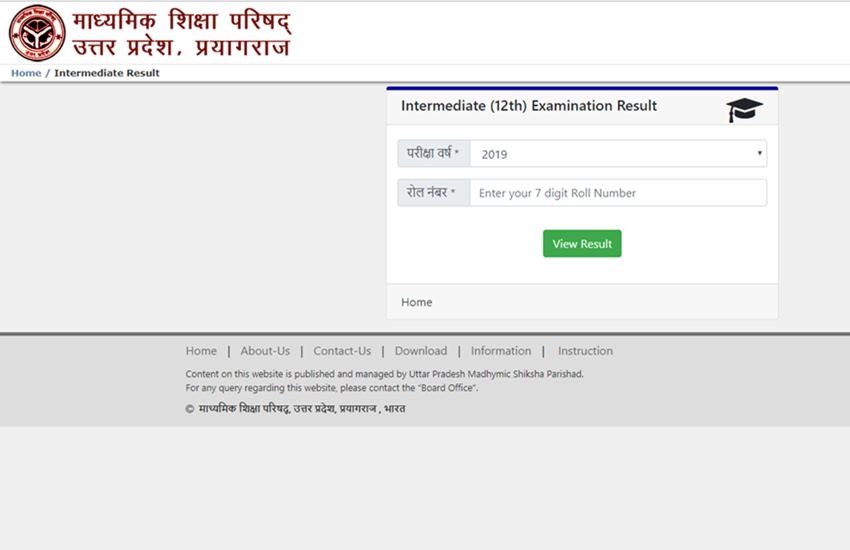Visit the Contact-Us footer link
The image size is (850, 550).
342,351
